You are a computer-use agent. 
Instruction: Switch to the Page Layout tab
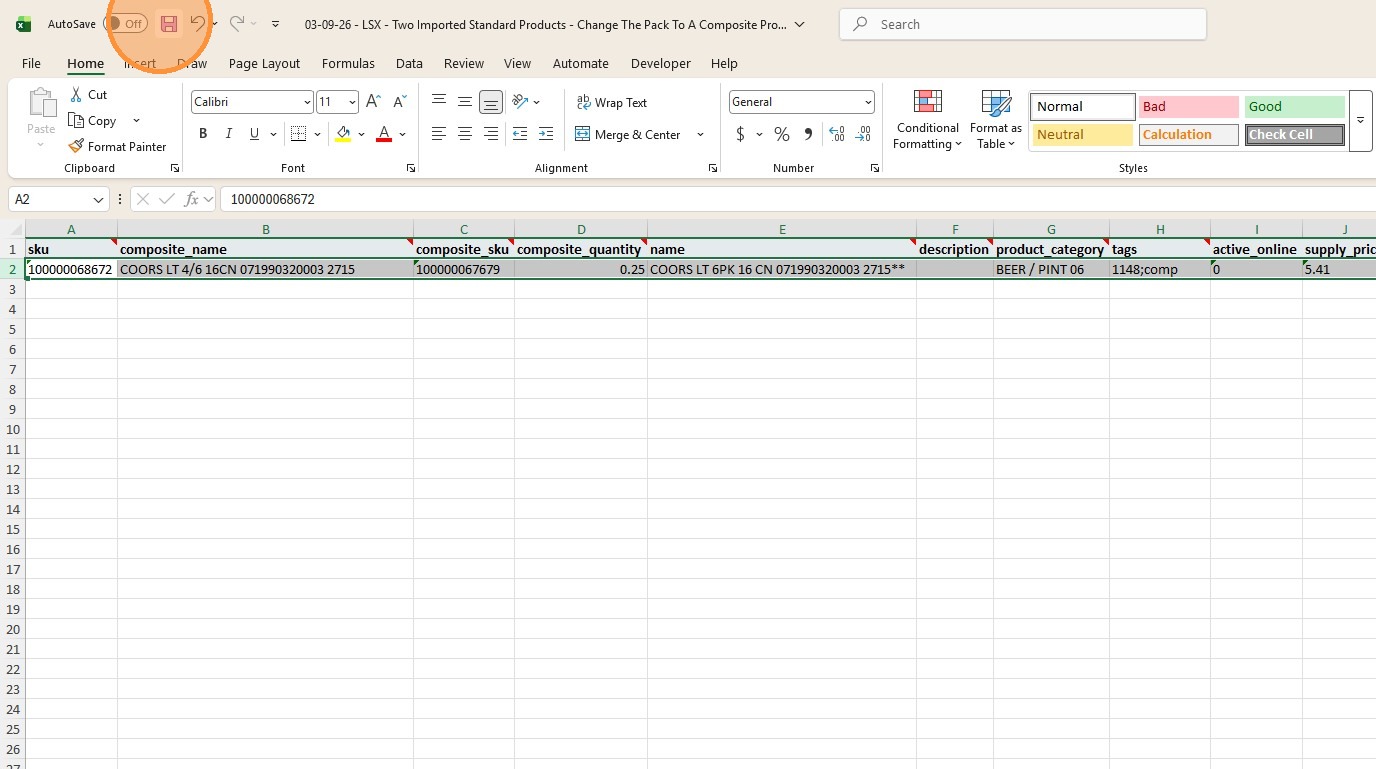pos(264,63)
